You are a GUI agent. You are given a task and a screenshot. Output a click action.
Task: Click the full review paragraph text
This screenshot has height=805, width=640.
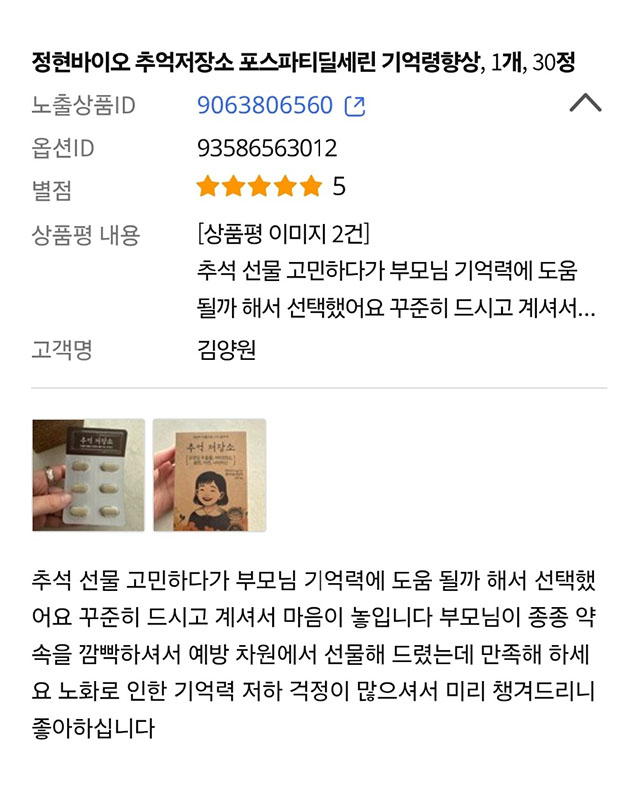coord(313,654)
